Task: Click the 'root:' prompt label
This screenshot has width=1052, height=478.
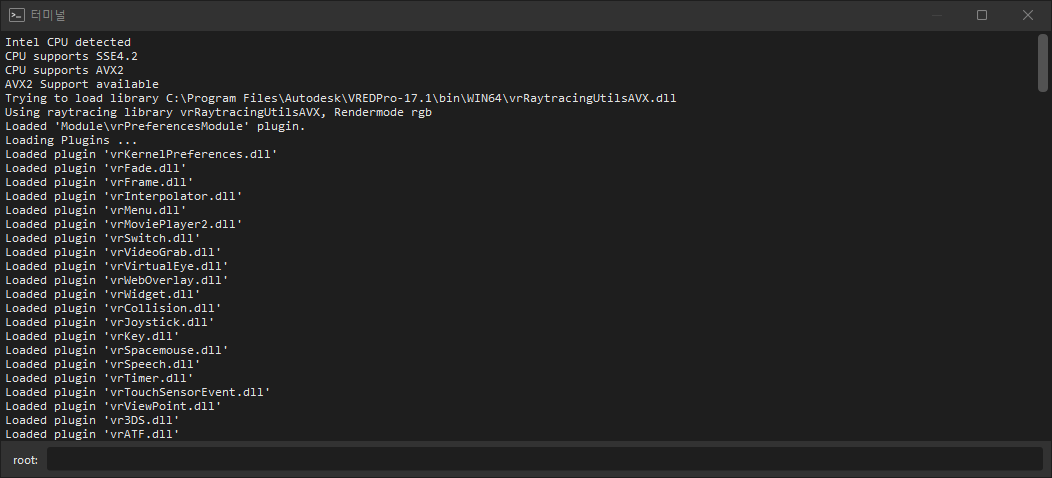Action: click(26, 459)
